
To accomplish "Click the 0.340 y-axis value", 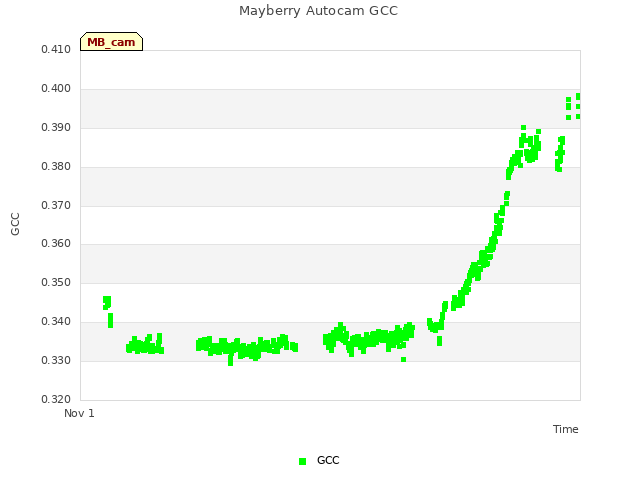I will [56, 322].
